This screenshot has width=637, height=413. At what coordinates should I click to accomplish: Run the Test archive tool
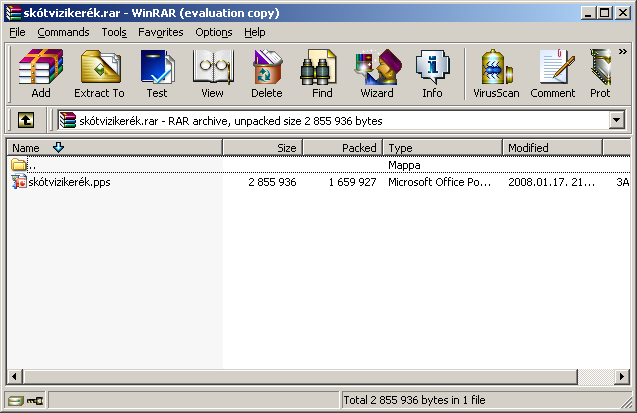(x=157, y=73)
